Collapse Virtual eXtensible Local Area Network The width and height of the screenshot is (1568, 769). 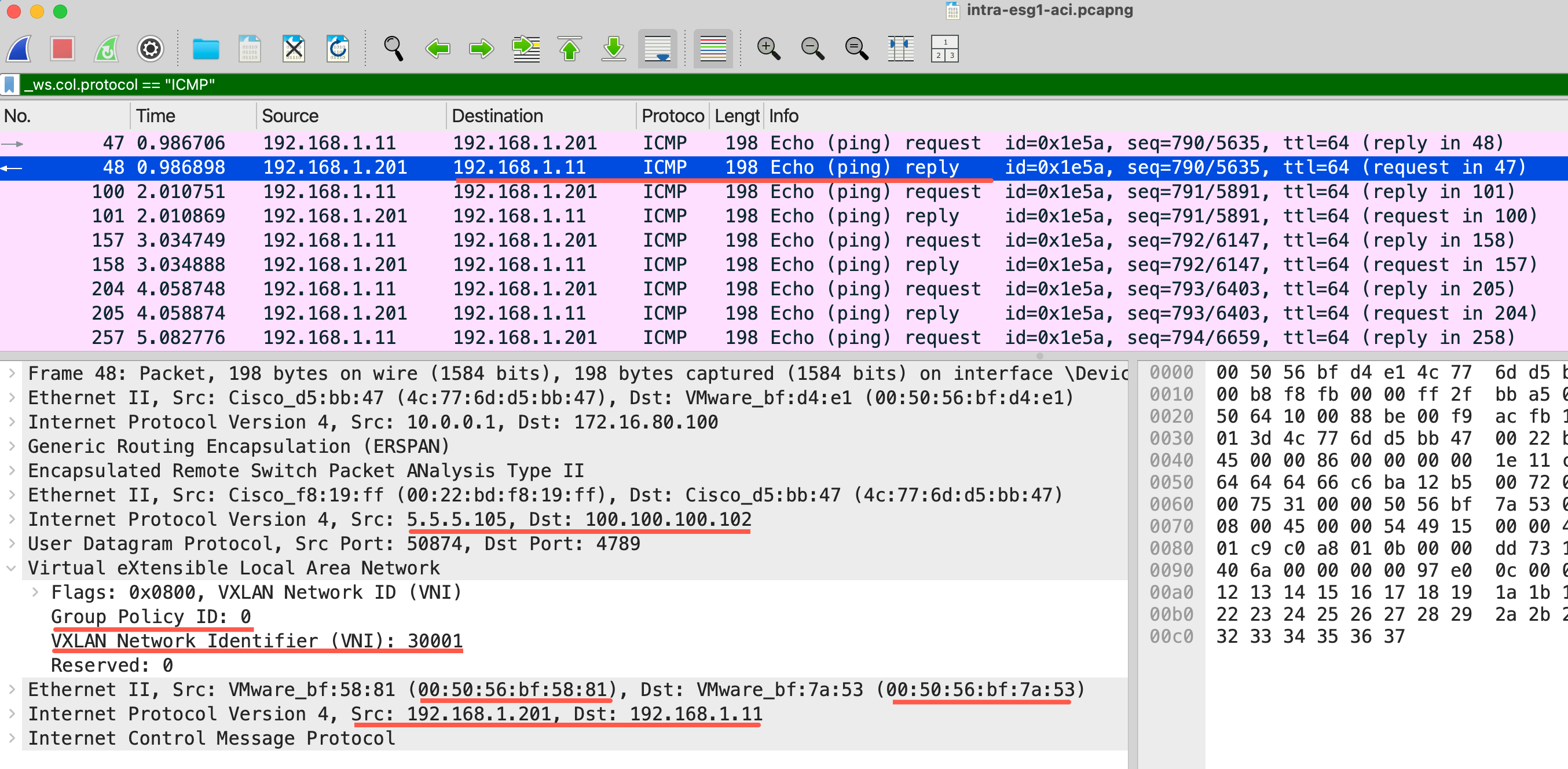click(x=12, y=568)
